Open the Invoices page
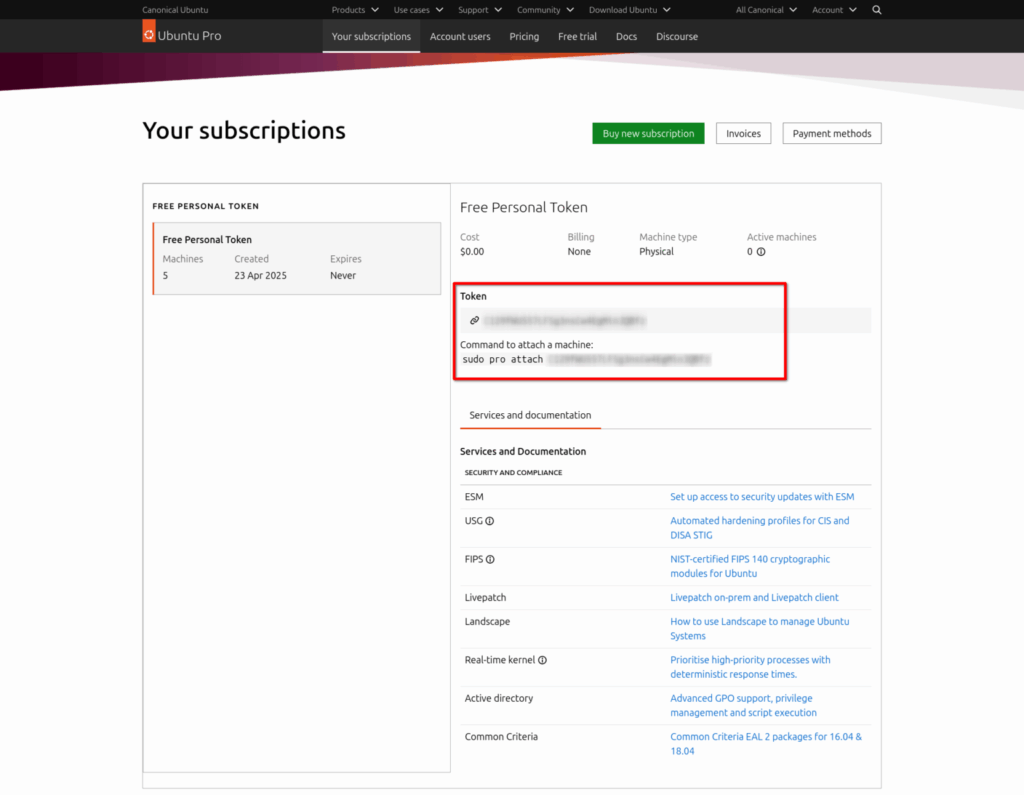 pyautogui.click(x=743, y=132)
